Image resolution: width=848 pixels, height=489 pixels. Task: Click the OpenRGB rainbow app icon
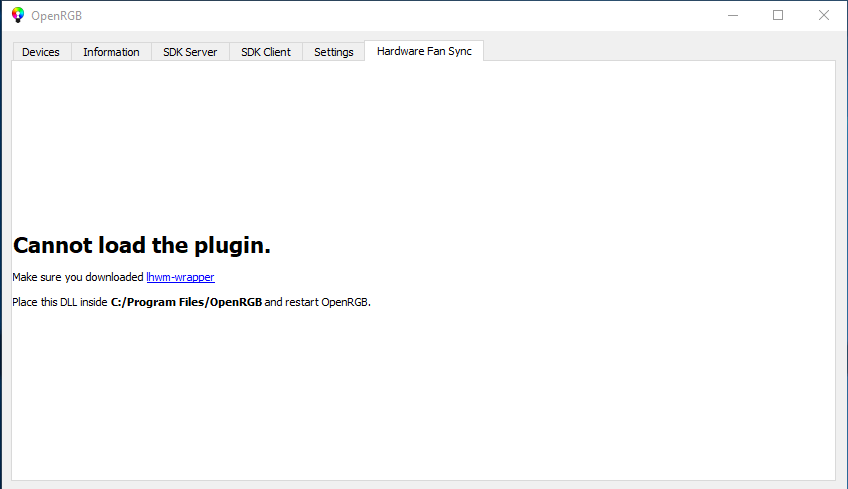tap(18, 15)
